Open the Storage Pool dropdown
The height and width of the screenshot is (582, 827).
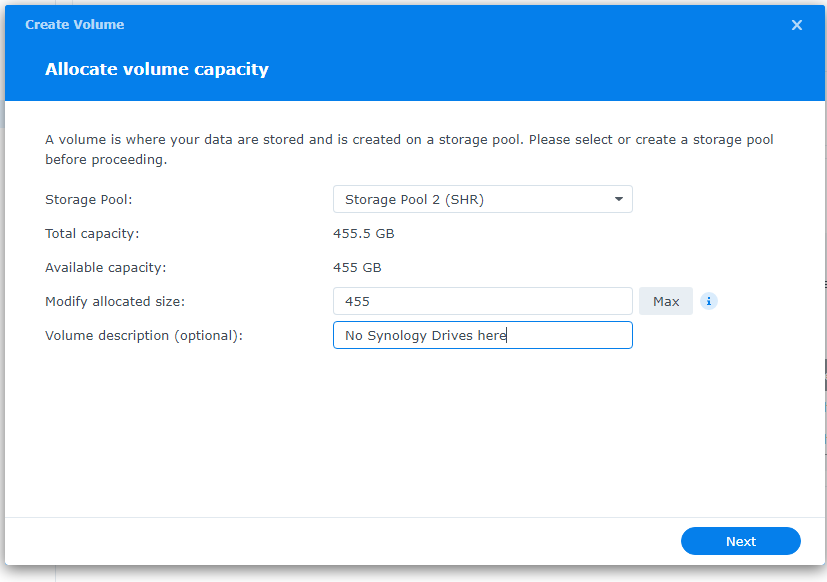tap(483, 199)
